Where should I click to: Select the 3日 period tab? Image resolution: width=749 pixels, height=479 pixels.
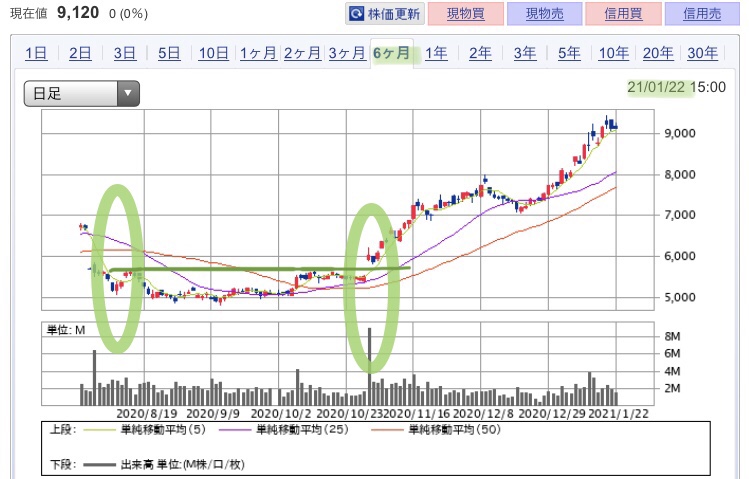point(125,53)
